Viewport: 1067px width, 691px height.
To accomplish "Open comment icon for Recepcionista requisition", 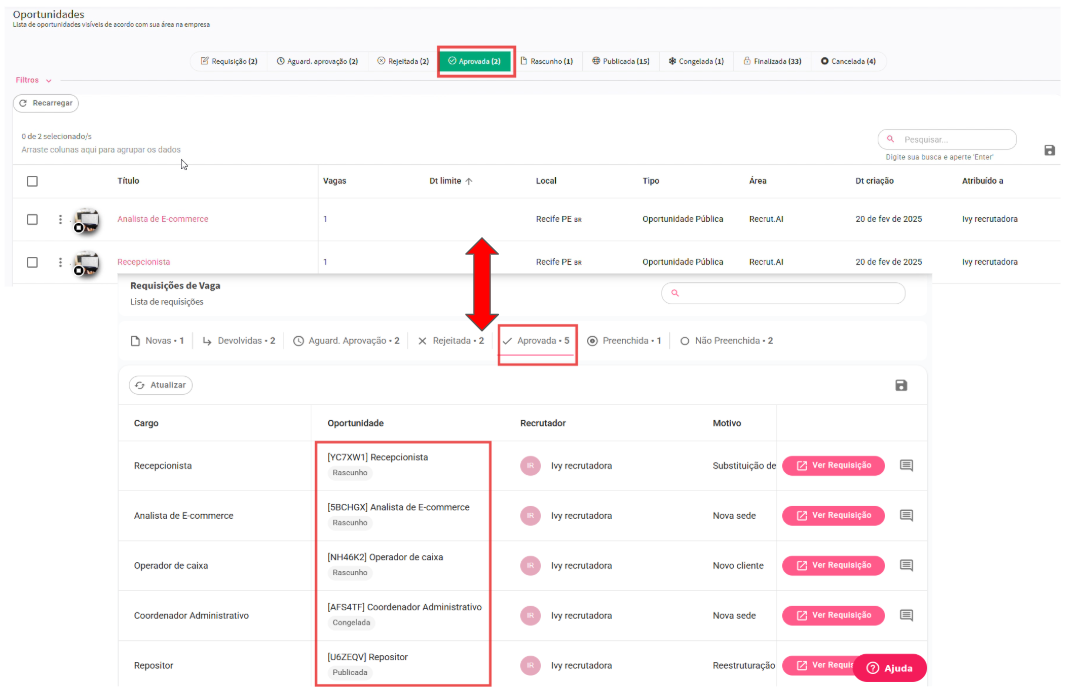I will click(x=906, y=465).
